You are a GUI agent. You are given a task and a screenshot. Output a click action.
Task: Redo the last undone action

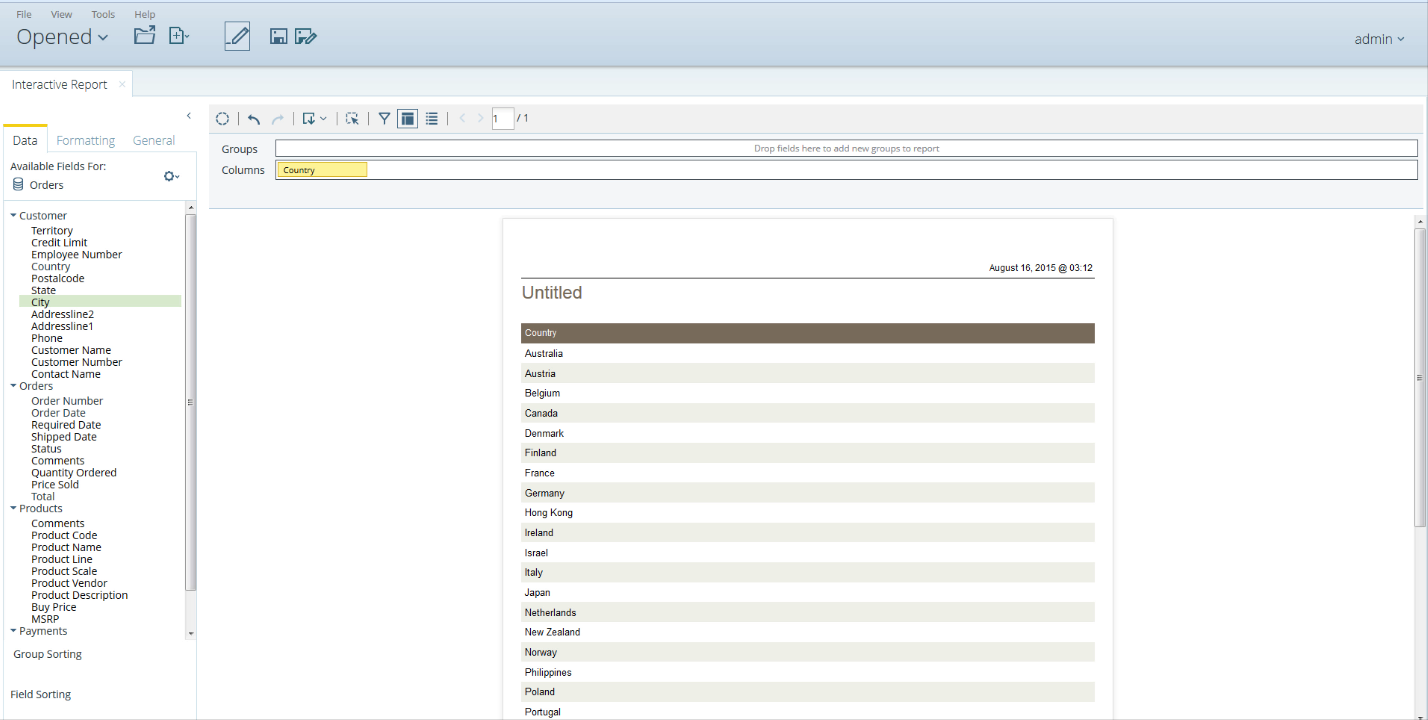pyautogui.click(x=278, y=119)
